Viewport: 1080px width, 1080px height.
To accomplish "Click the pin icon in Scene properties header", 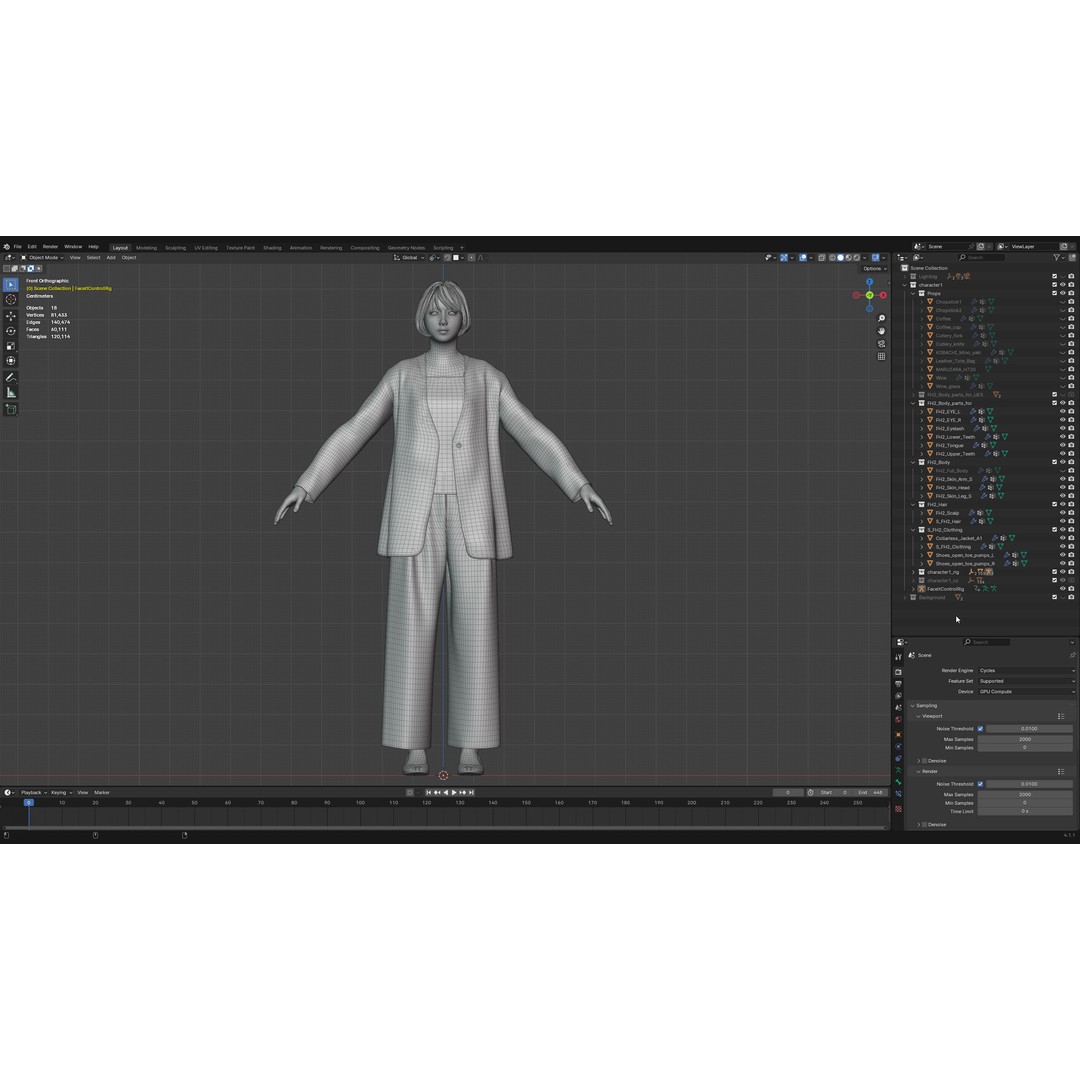I will coord(1072,655).
